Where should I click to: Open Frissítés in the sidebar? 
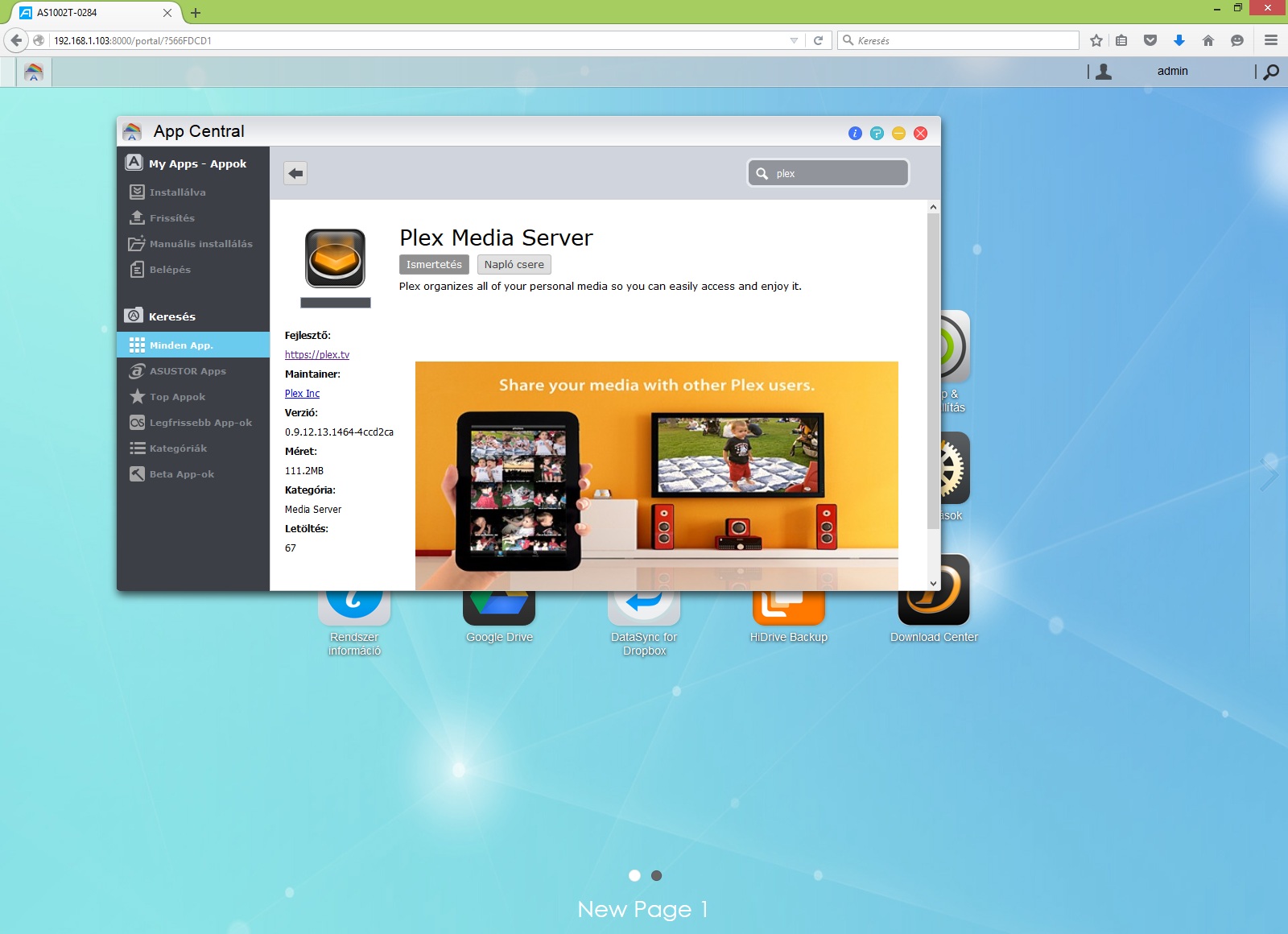click(193, 218)
